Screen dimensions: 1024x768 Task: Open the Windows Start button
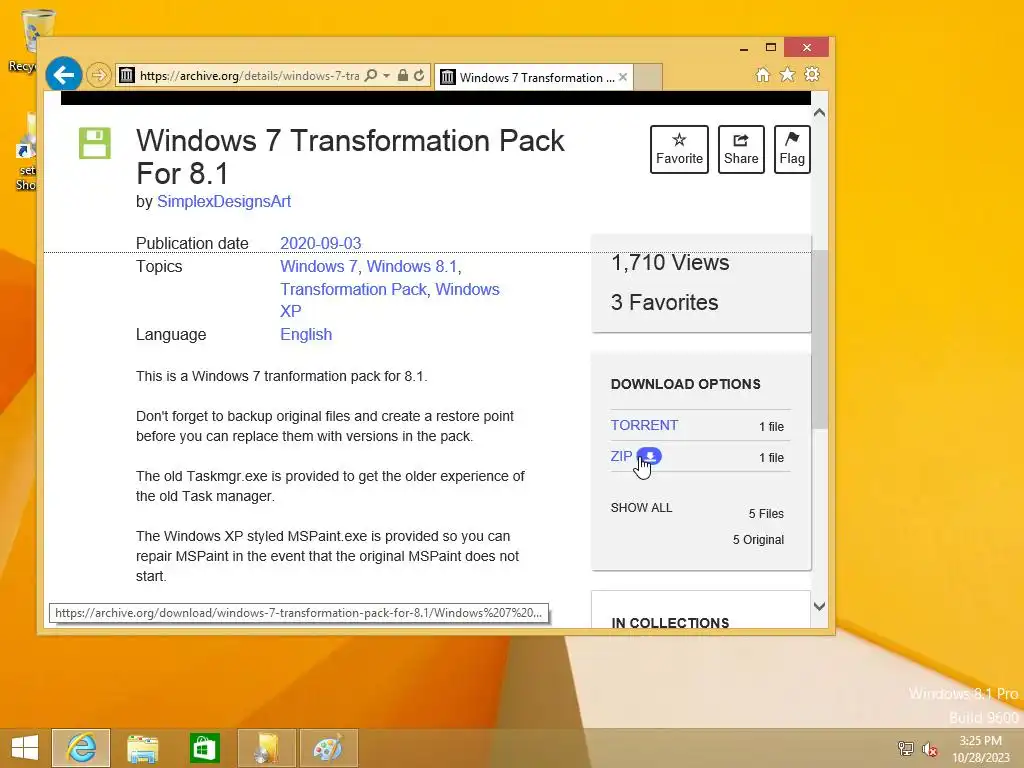[25, 748]
